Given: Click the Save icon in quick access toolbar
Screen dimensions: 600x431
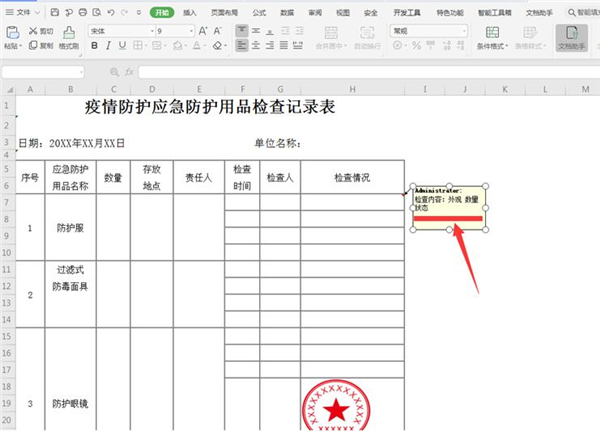Looking at the screenshot, I should 53,12.
